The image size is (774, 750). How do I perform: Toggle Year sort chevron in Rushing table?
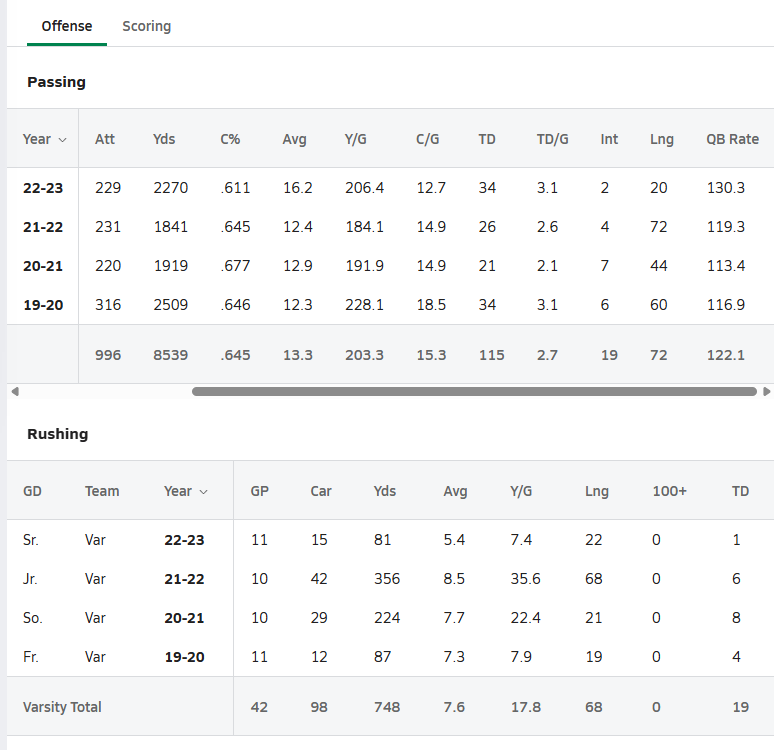[203, 492]
